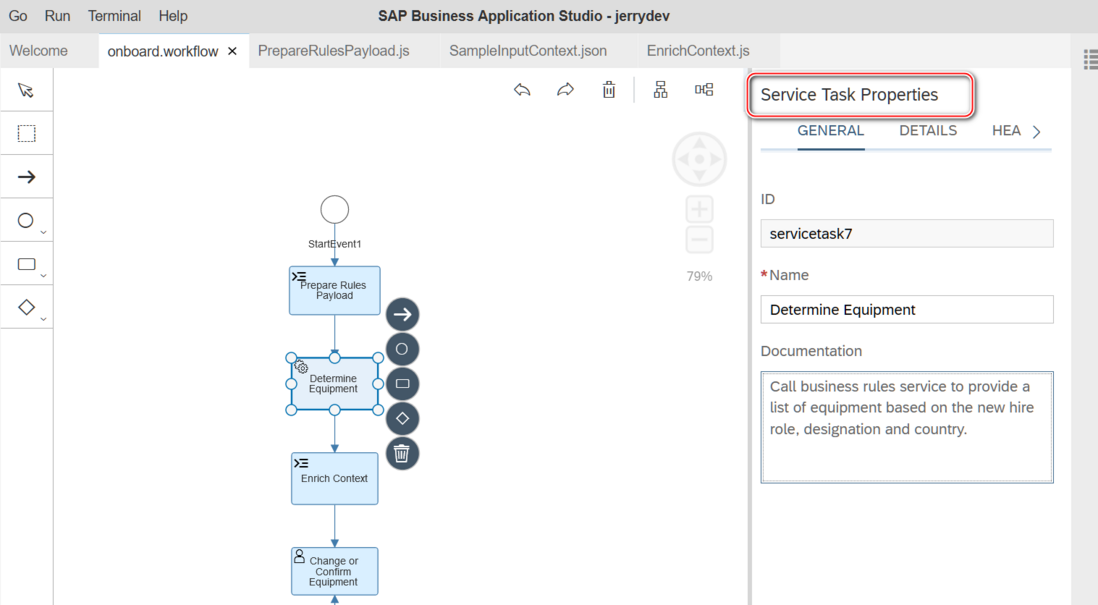Activate the marquee selection tool
Image resolution: width=1098 pixels, height=605 pixels.
tap(26, 133)
